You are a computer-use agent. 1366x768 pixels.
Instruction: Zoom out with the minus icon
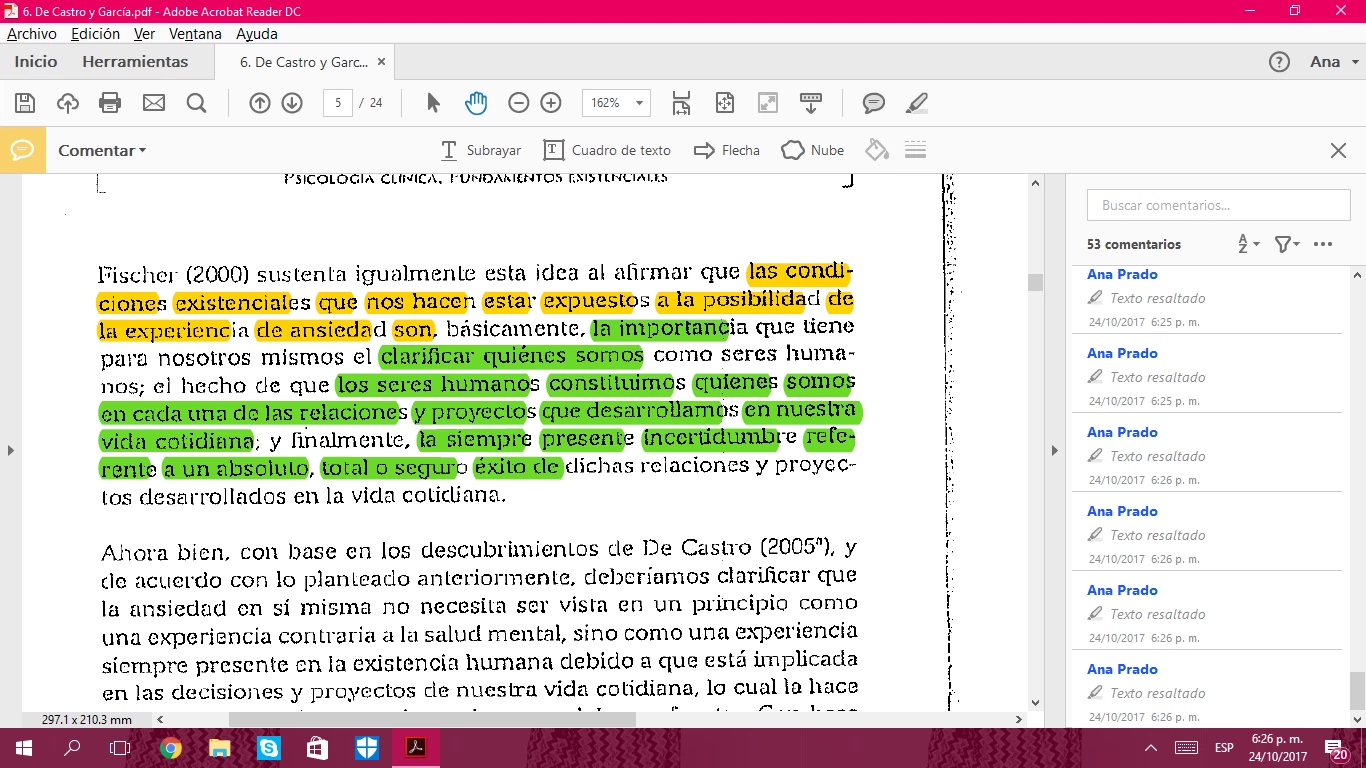click(x=518, y=103)
